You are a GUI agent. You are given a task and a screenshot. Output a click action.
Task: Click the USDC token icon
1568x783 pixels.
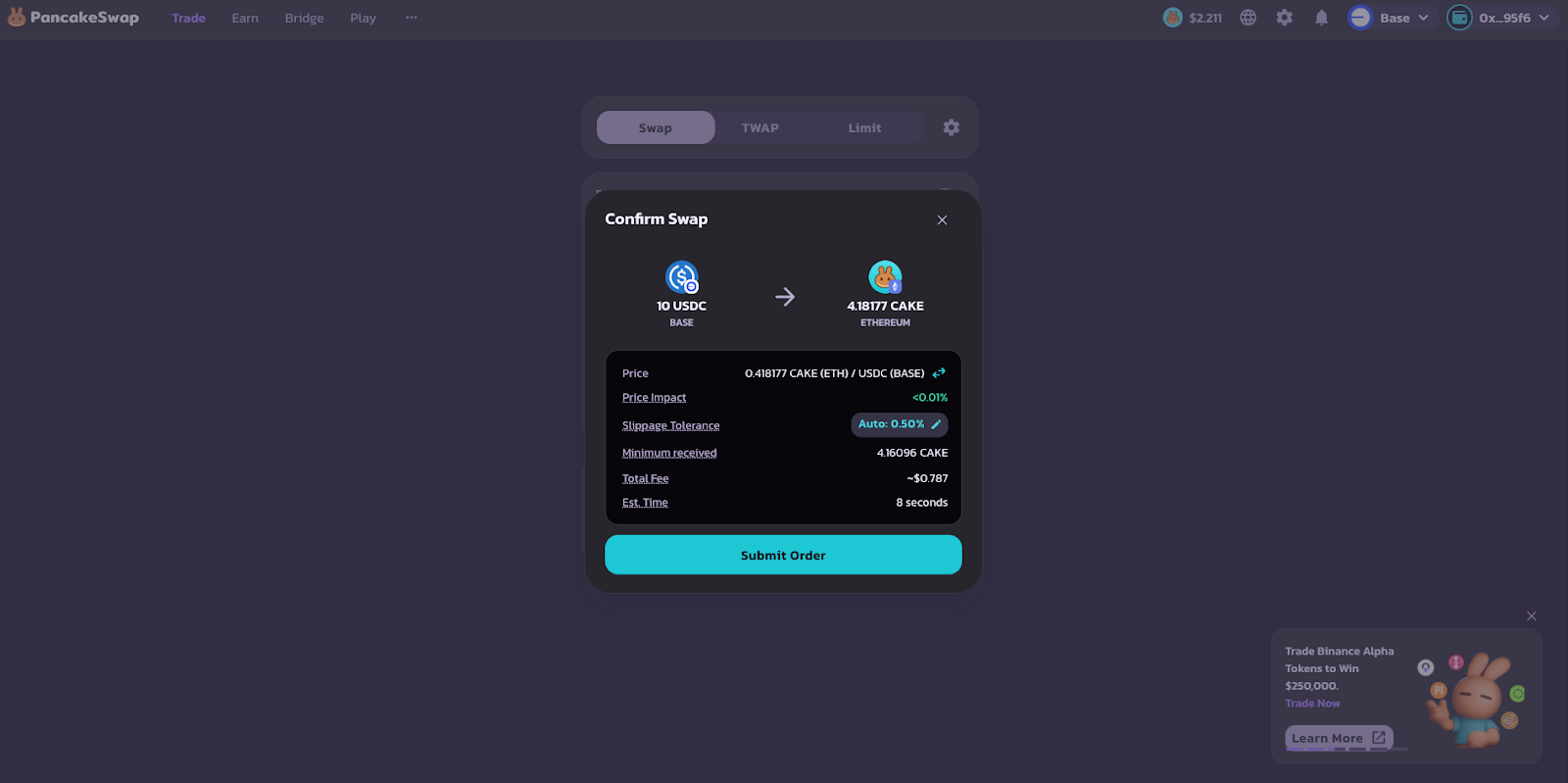(x=682, y=277)
